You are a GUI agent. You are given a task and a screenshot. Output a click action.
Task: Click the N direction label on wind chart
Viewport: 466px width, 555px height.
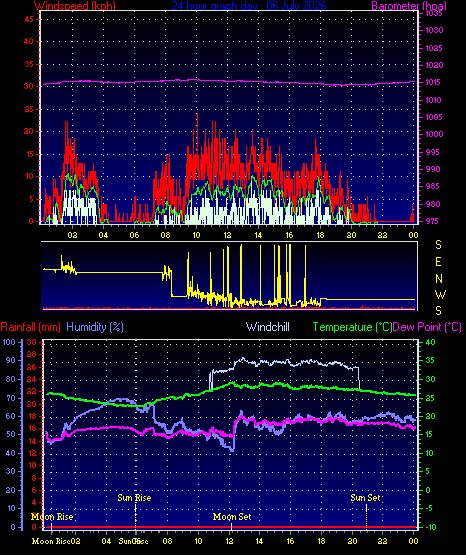tap(439, 279)
